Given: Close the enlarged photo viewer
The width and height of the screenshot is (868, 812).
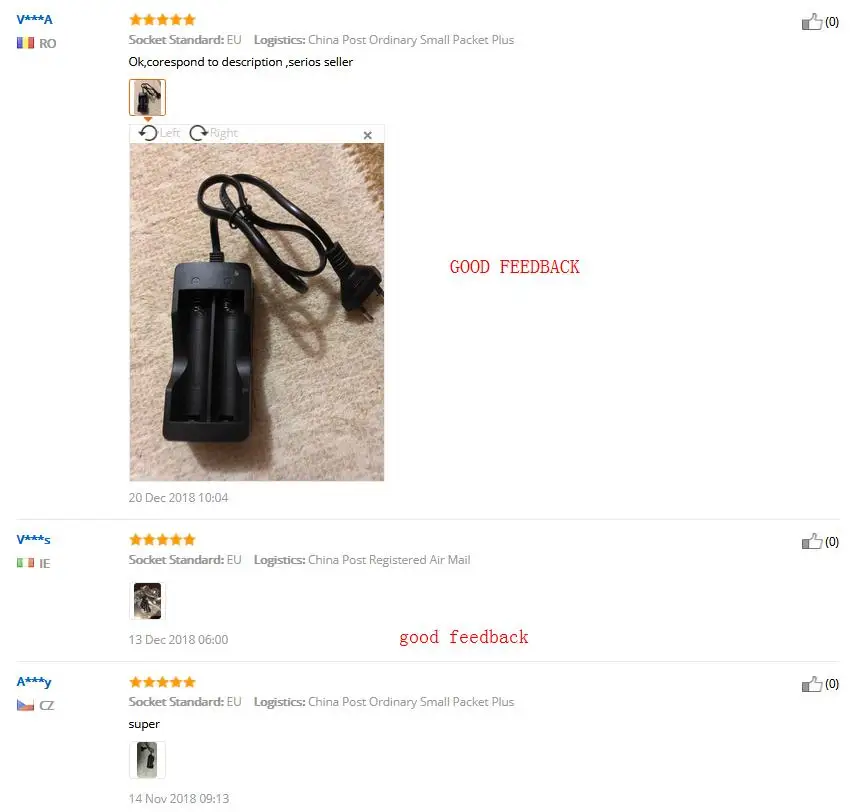Looking at the screenshot, I should (367, 134).
